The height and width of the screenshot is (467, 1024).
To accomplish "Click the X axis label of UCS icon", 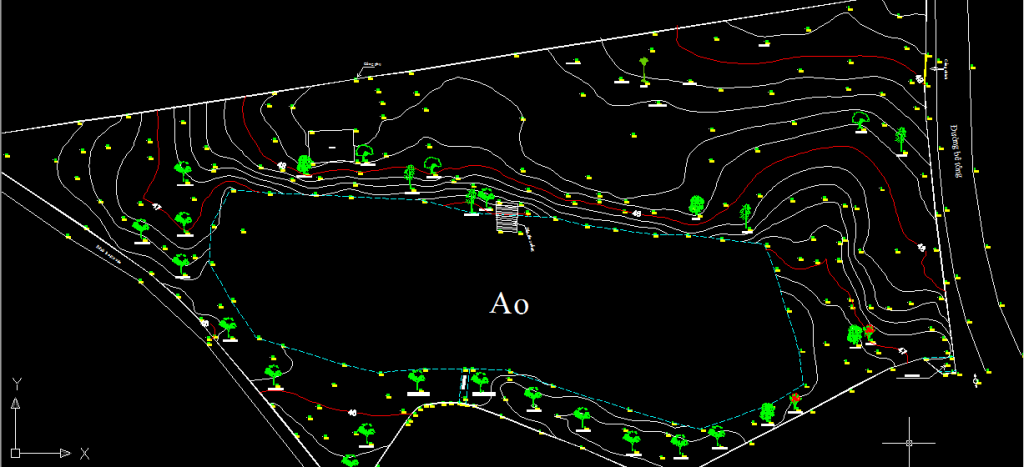I will point(85,453).
